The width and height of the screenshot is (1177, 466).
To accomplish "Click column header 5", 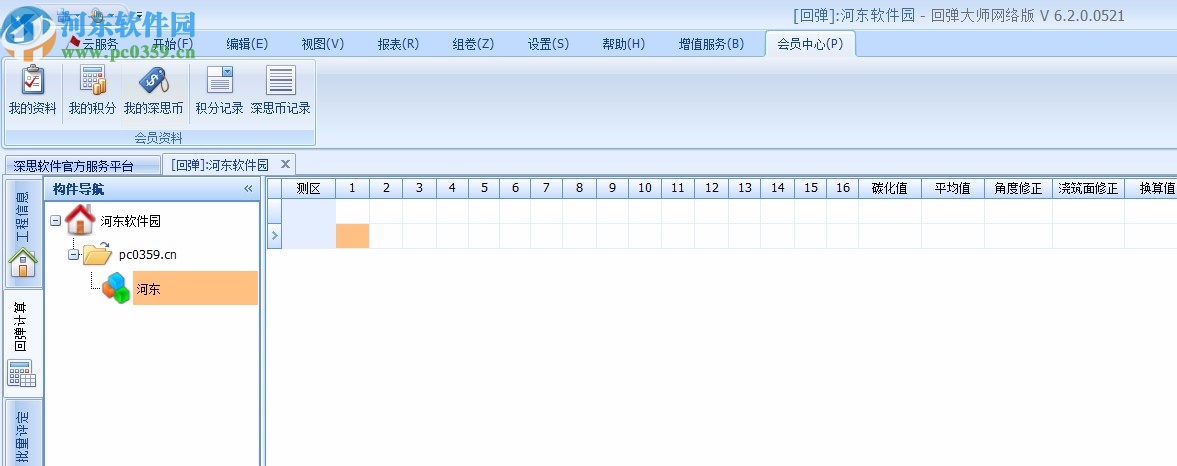I will (x=484, y=188).
